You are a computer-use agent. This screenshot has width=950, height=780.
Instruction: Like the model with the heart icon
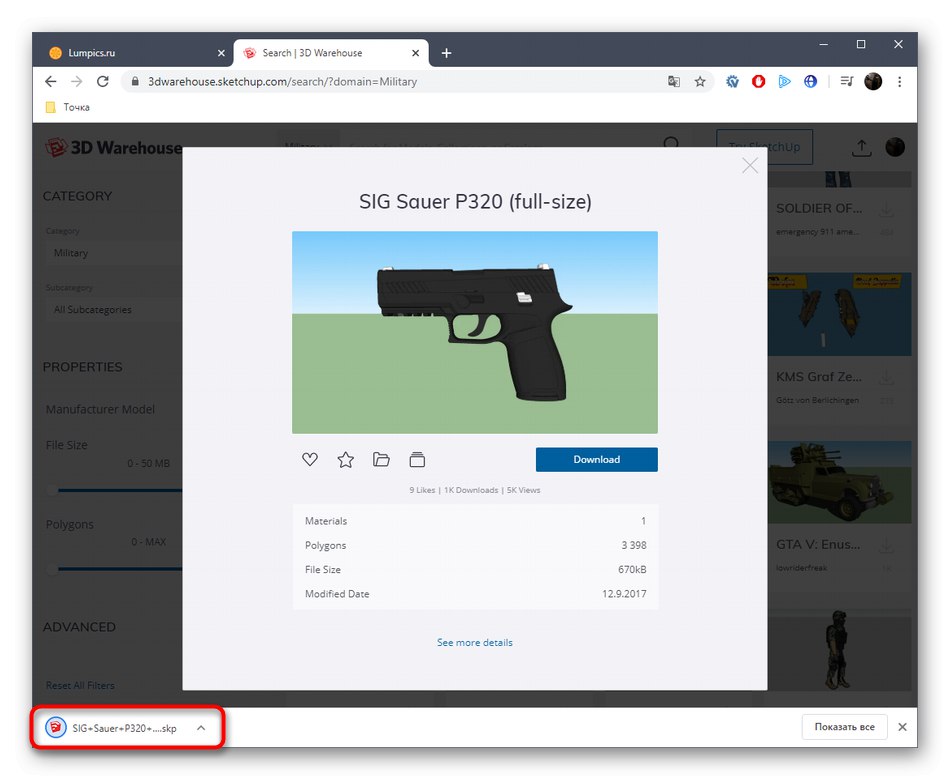[310, 460]
